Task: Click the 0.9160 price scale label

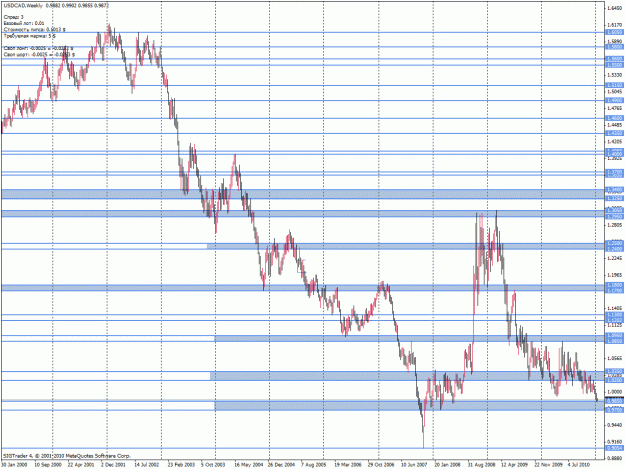Action: 615,442
